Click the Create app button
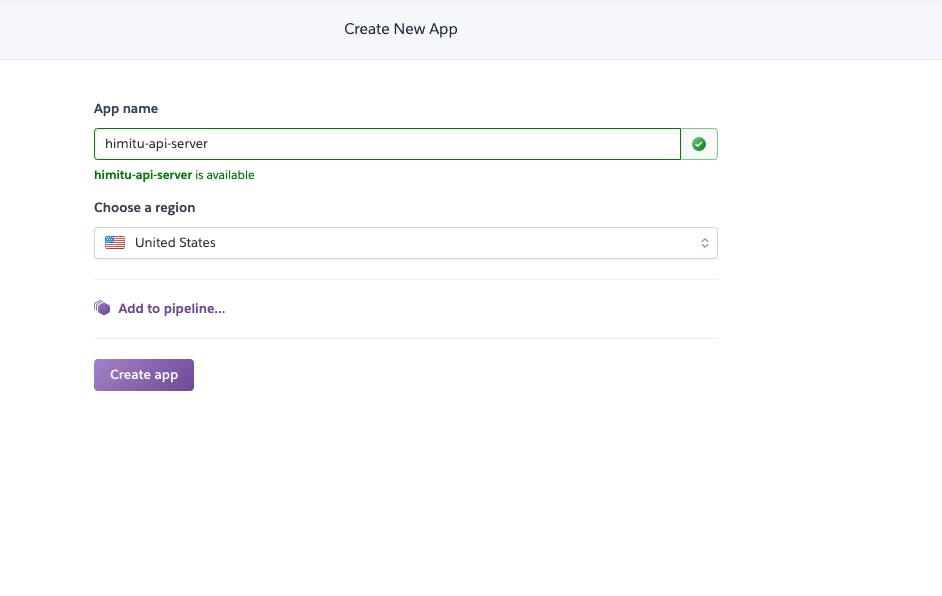Screen dimensions: 942x596 pyautogui.click(x=144, y=375)
